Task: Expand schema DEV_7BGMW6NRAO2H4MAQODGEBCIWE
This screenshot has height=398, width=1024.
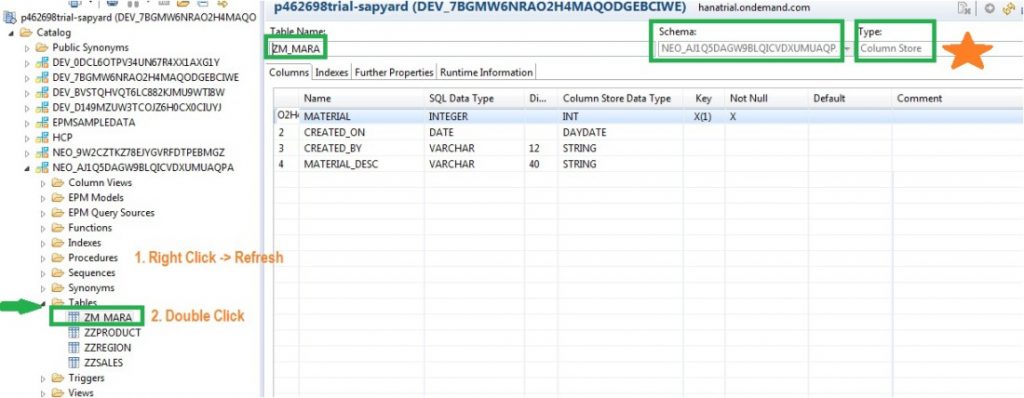Action: (x=27, y=77)
